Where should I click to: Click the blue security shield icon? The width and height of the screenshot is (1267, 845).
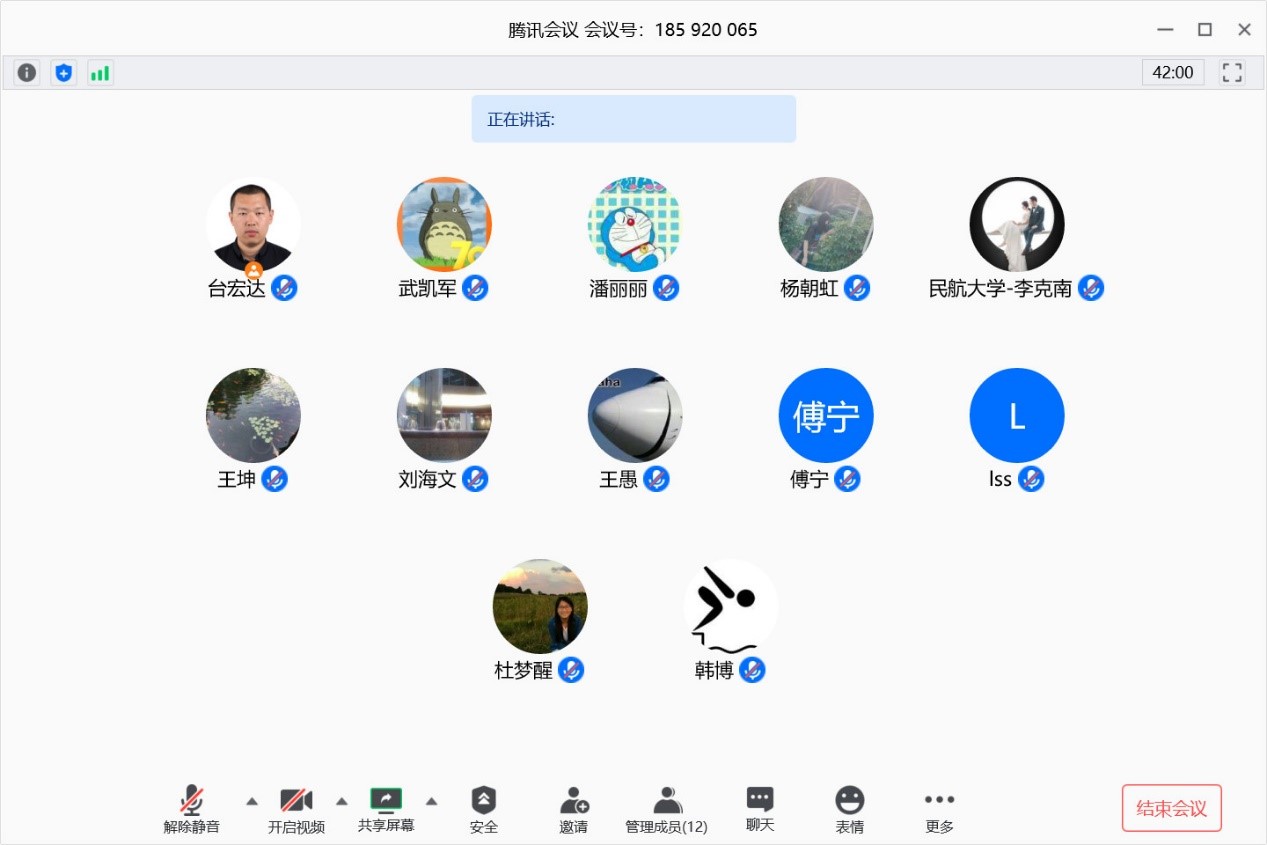tap(64, 72)
